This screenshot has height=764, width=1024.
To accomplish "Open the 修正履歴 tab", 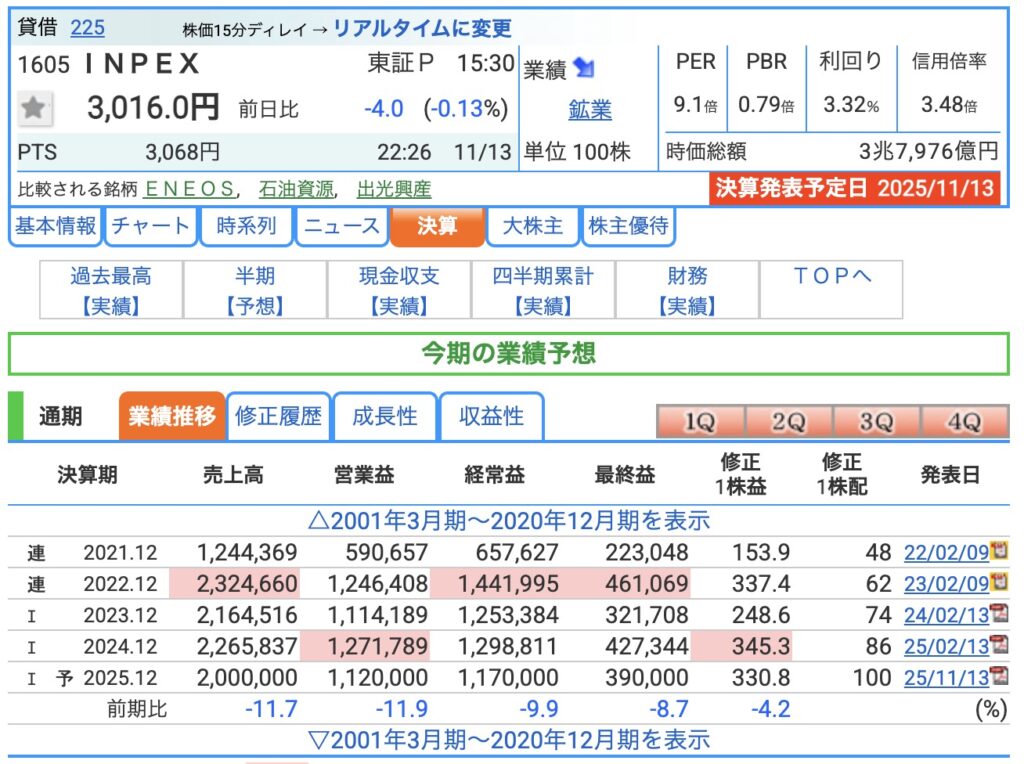I will pos(279,416).
